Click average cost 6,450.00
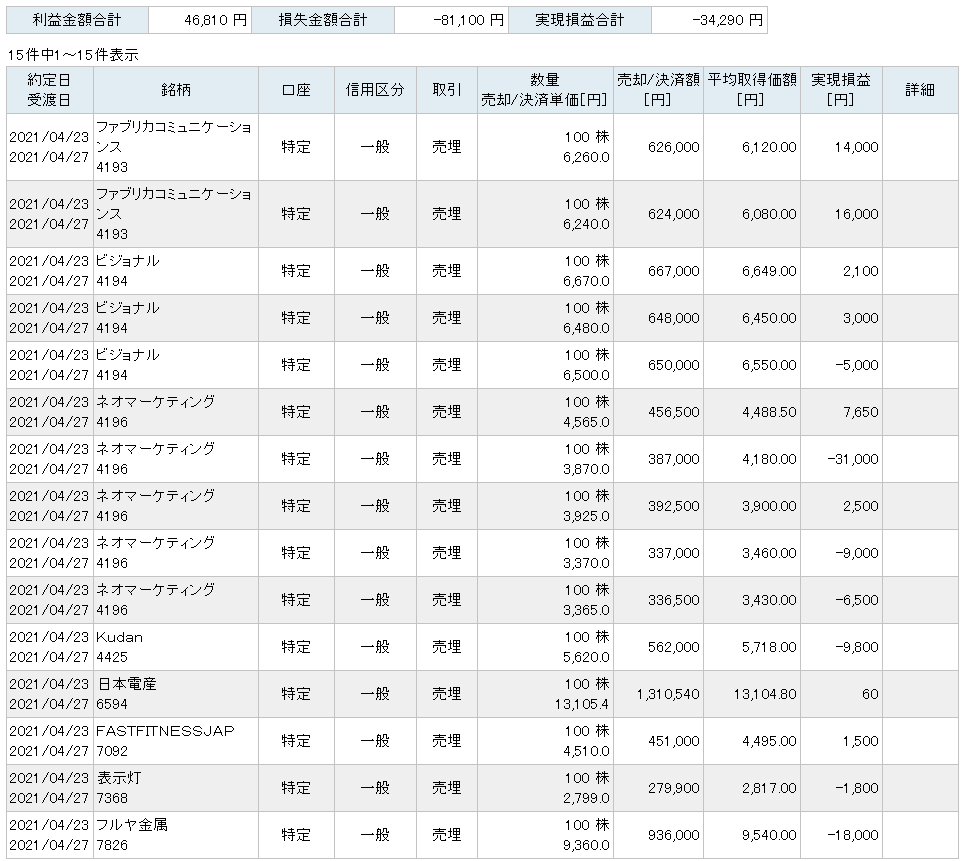This screenshot has height=861, width=963. 769,318
